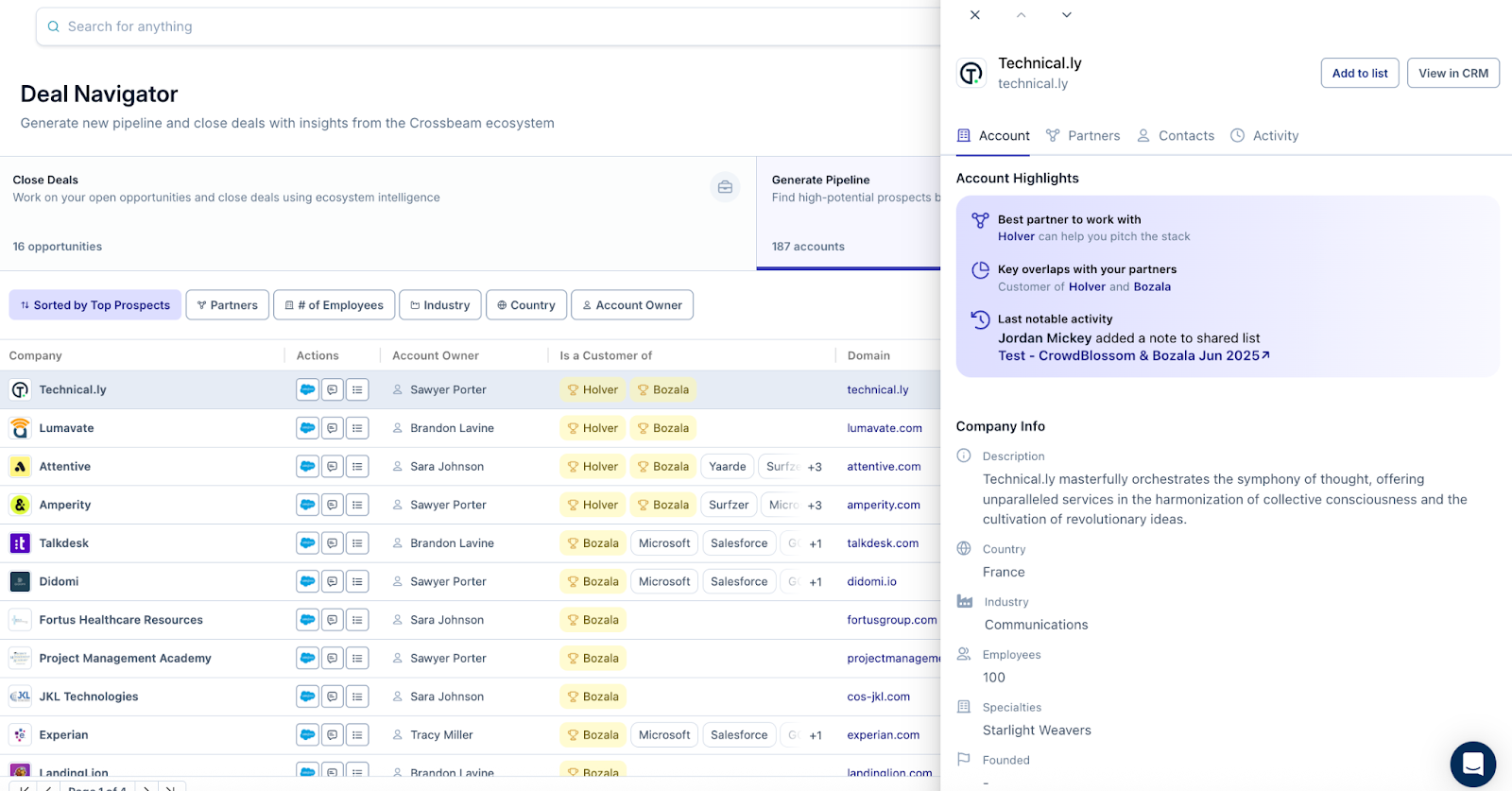Click the Close Deals briefcase icon
Viewport: 1512px width, 791px height.
pyautogui.click(x=725, y=187)
